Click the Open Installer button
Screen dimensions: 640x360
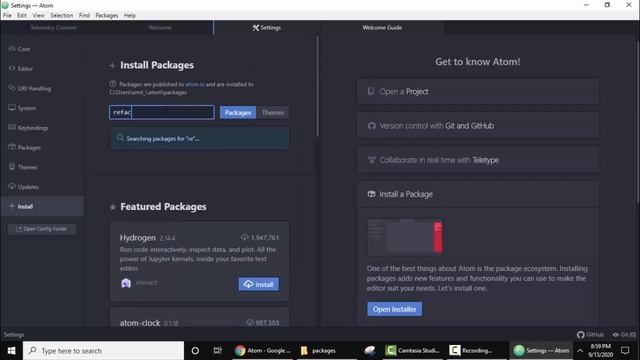tap(395, 309)
